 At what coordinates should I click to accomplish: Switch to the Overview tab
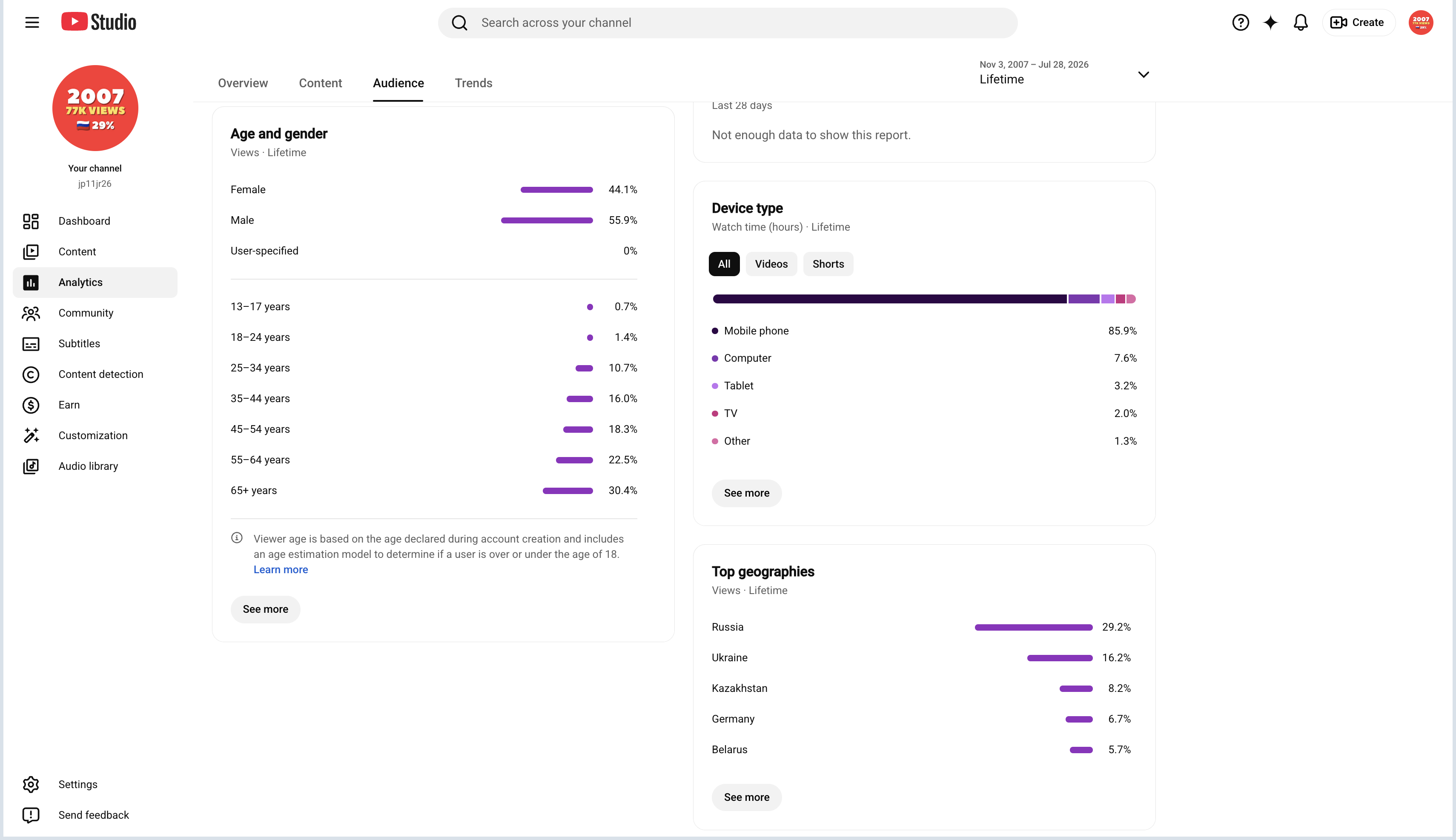click(x=243, y=83)
